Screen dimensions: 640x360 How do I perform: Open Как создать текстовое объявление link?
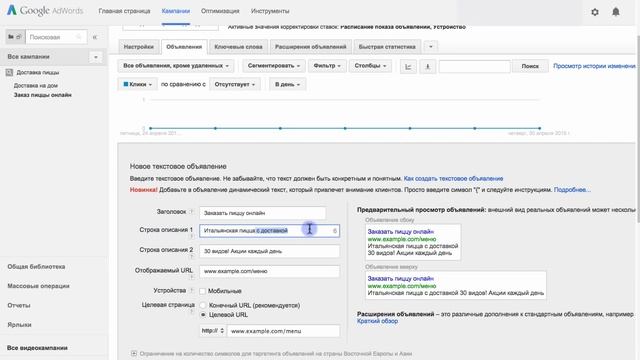pos(453,178)
